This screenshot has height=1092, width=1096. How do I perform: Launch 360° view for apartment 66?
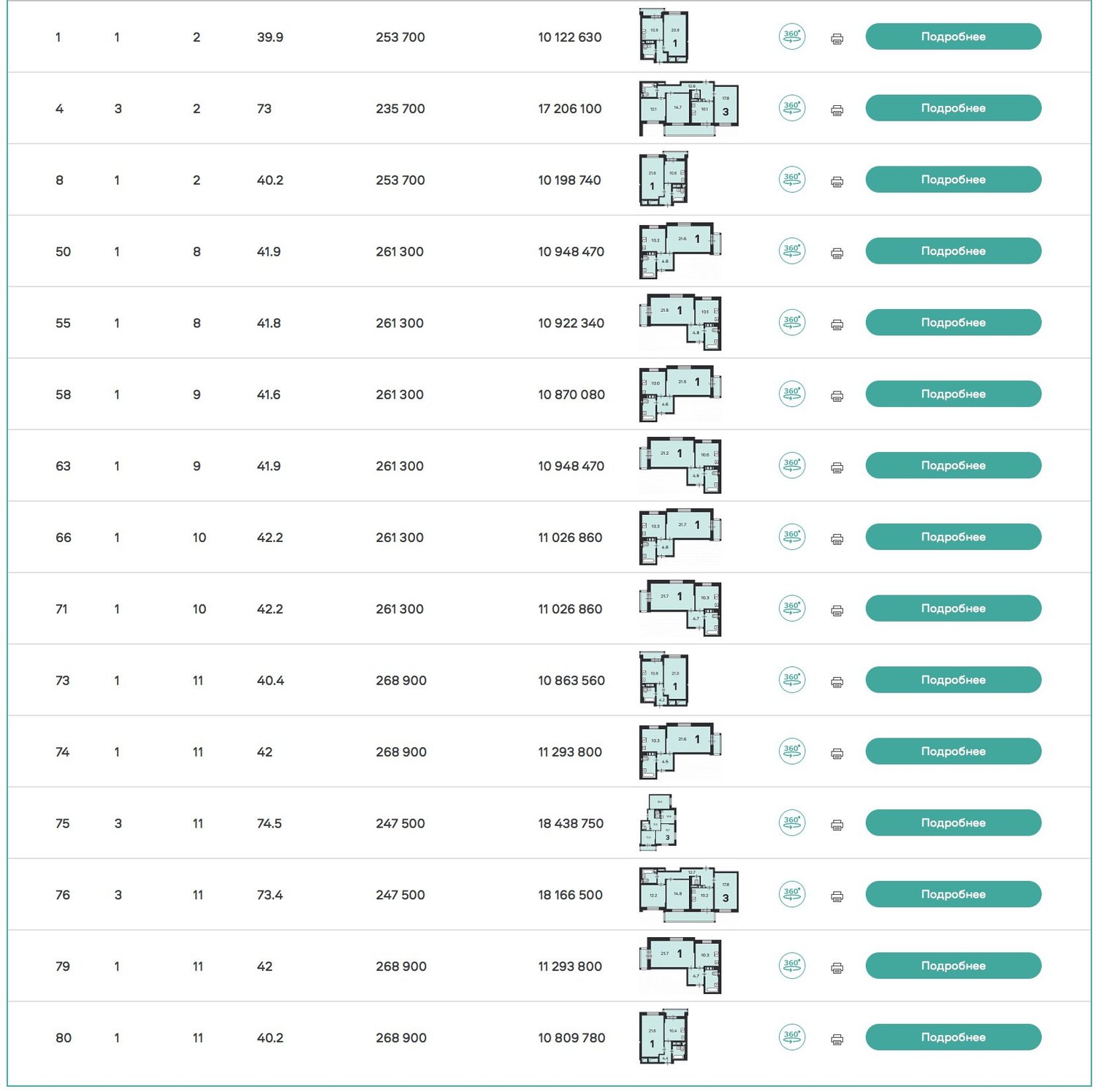pos(792,537)
